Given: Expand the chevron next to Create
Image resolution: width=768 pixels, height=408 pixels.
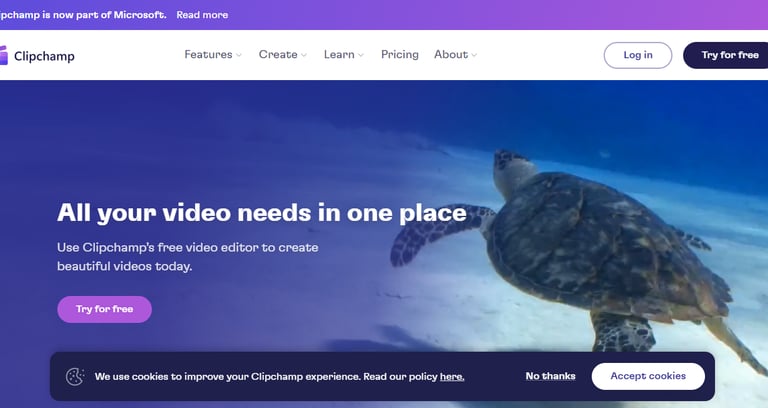Looking at the screenshot, I should point(304,55).
